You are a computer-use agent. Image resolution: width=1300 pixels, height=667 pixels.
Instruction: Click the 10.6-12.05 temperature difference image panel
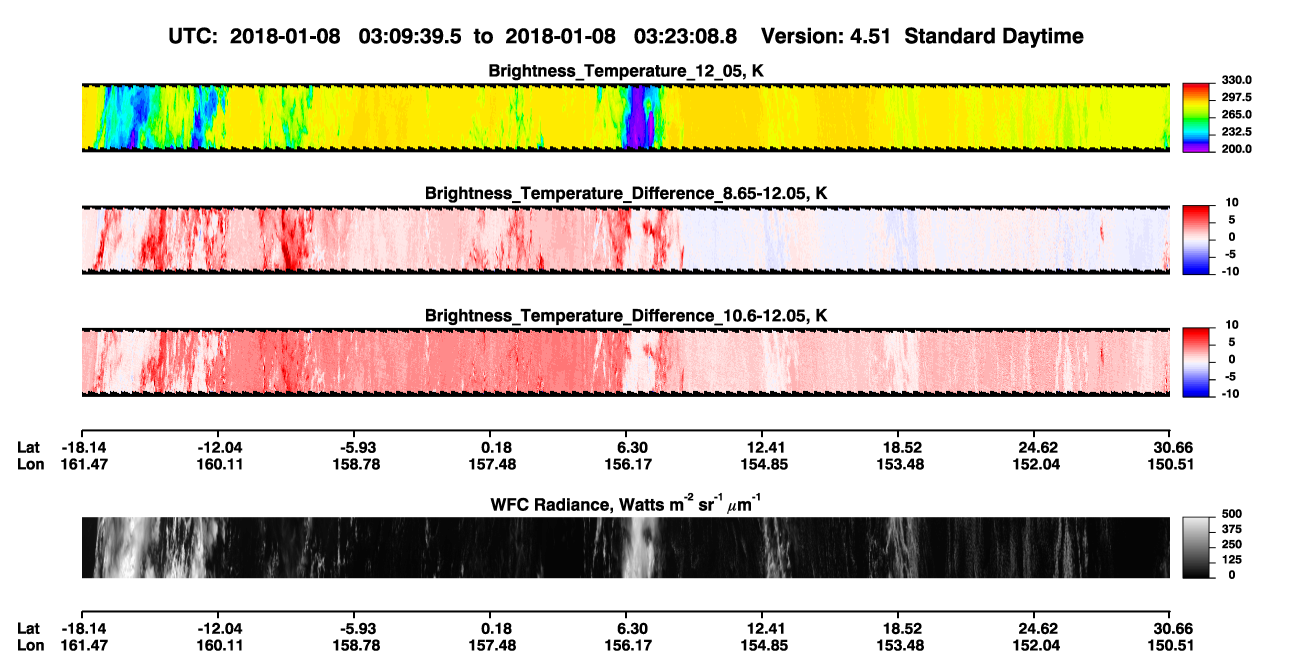[625, 362]
